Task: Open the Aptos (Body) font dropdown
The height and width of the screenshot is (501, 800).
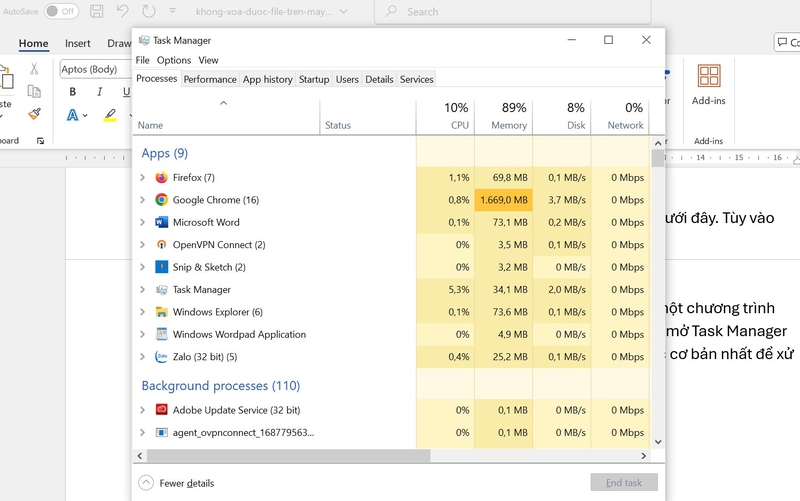Action: (95, 69)
